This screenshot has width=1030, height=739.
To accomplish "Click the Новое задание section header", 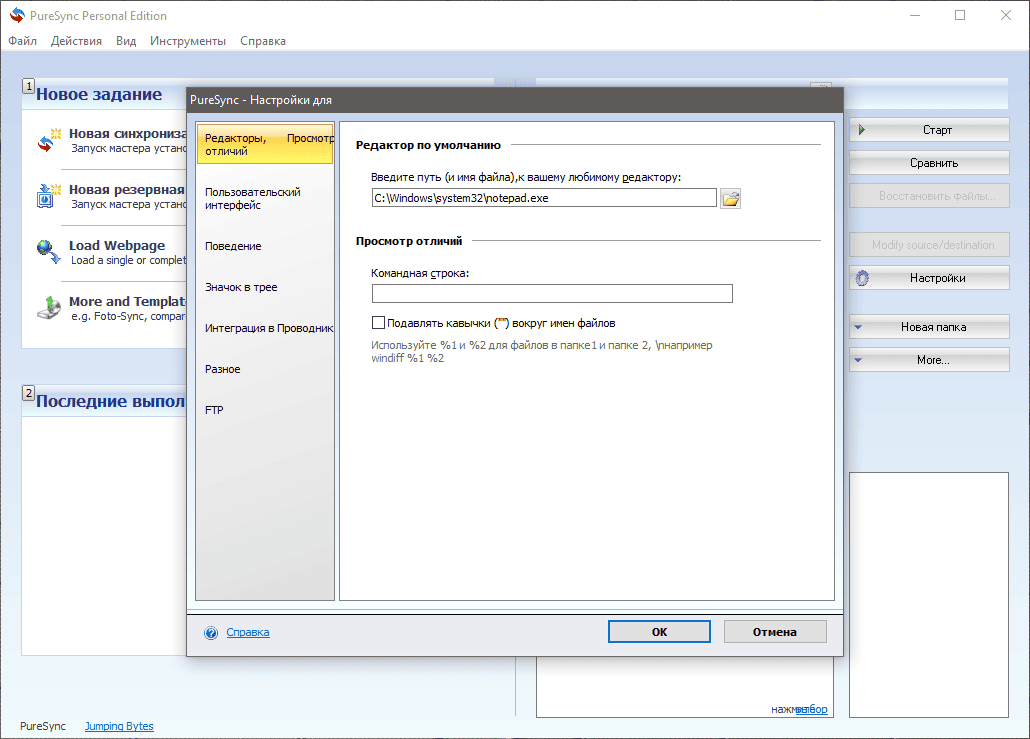I will tap(99, 94).
